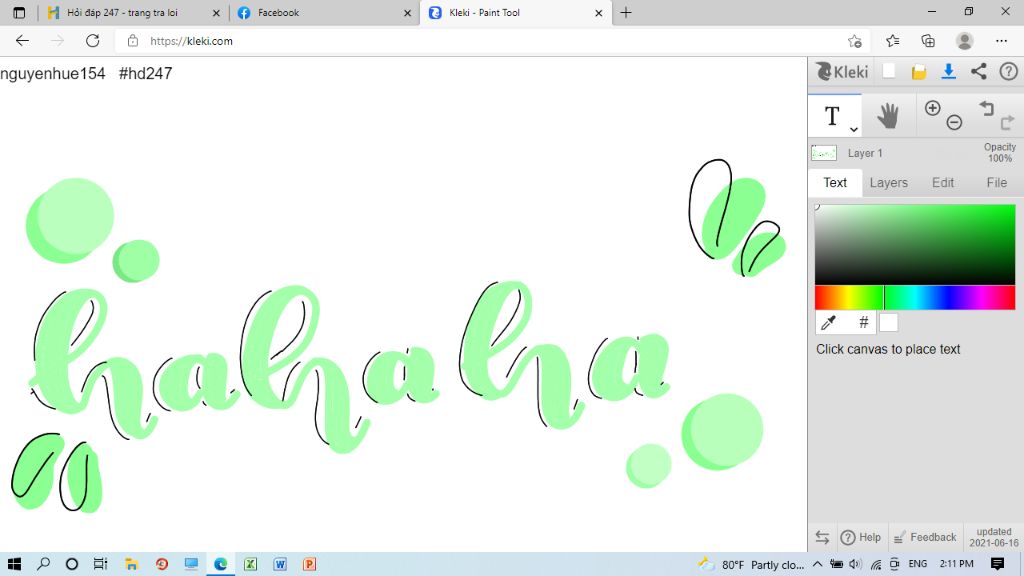Switch to the File tab
The width and height of the screenshot is (1024, 576).
click(996, 183)
